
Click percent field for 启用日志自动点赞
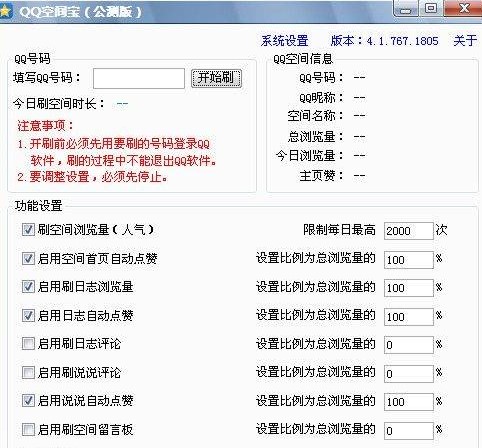[409, 317]
